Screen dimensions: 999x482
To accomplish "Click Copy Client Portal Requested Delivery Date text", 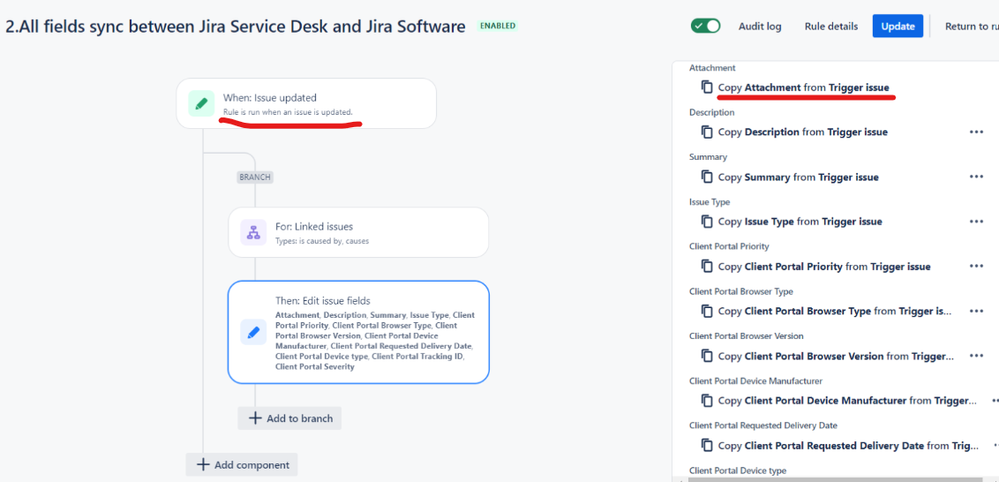I will click(x=848, y=446).
